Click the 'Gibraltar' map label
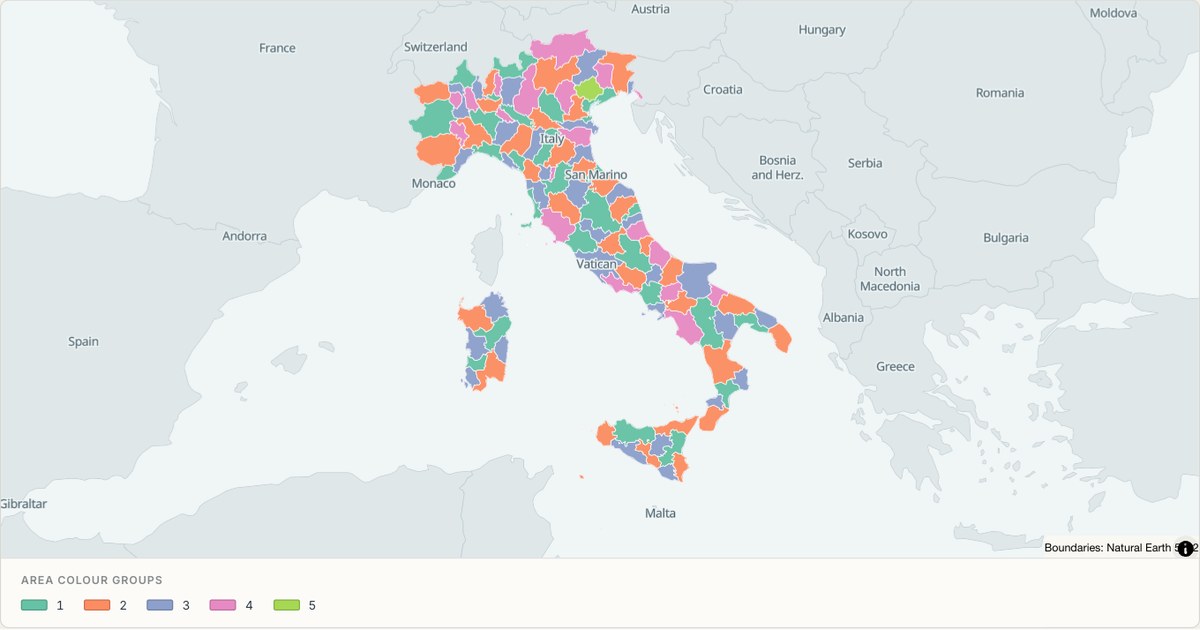1200x630 pixels. [23, 504]
